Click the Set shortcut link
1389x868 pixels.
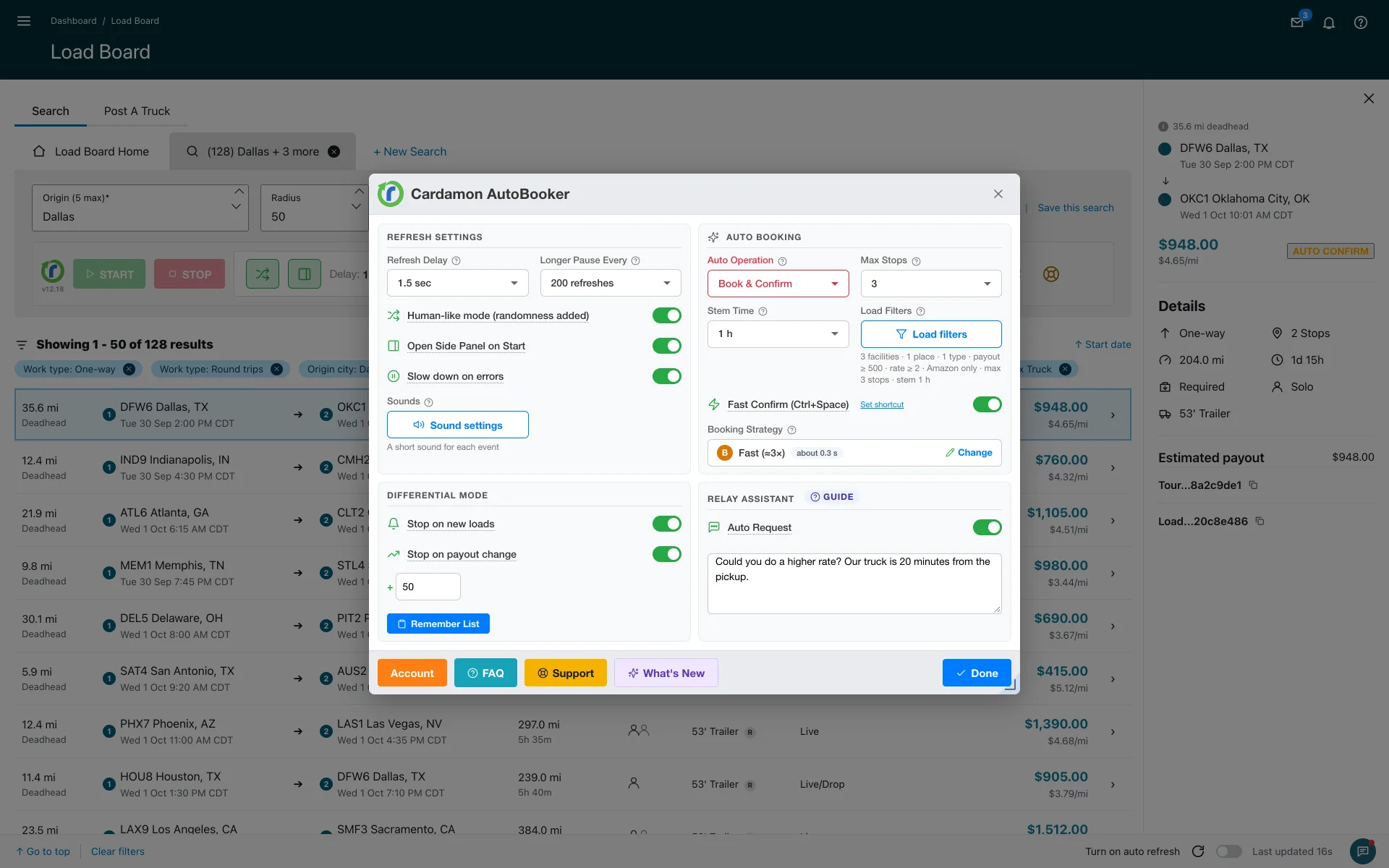click(882, 404)
